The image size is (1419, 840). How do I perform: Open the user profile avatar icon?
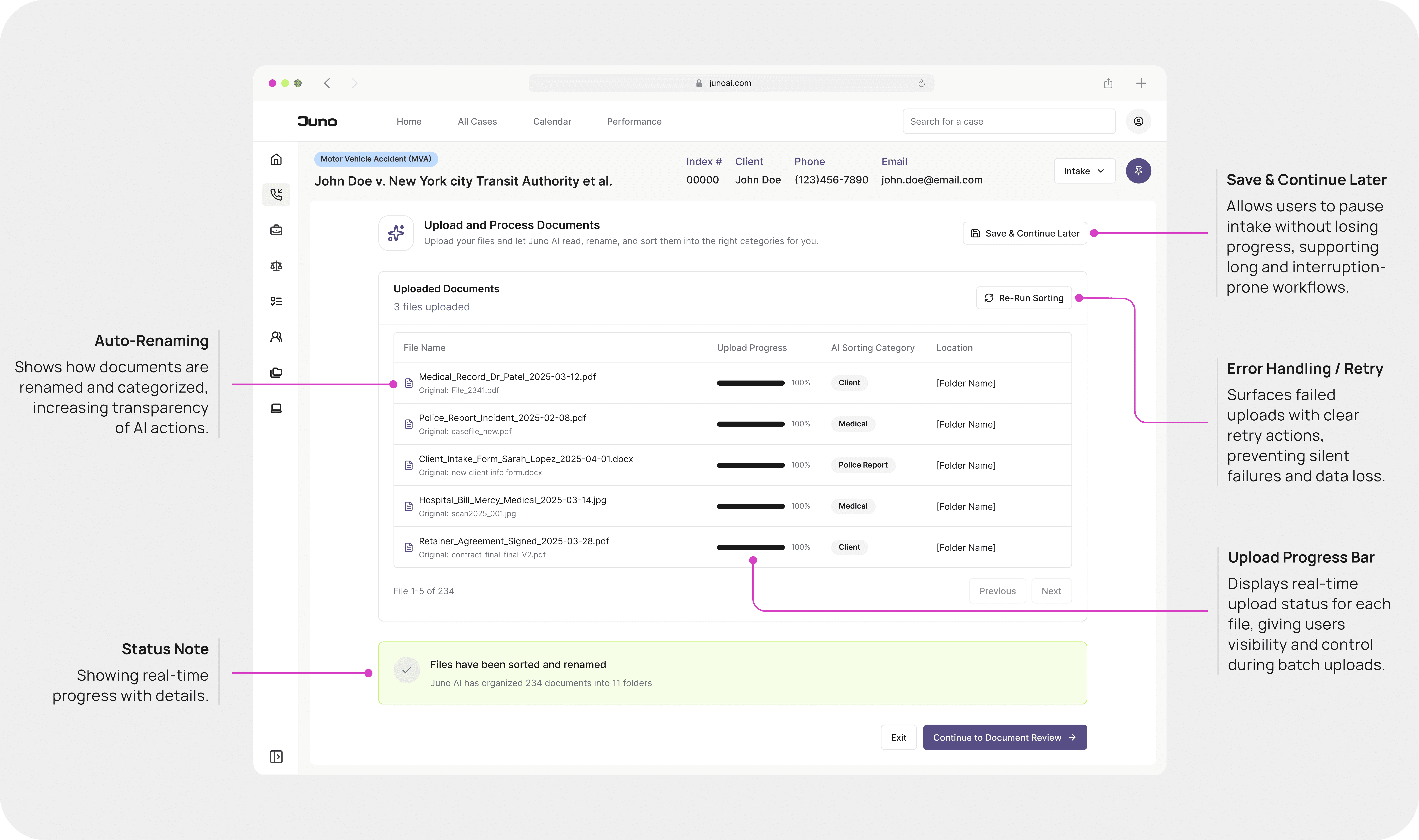click(x=1138, y=121)
